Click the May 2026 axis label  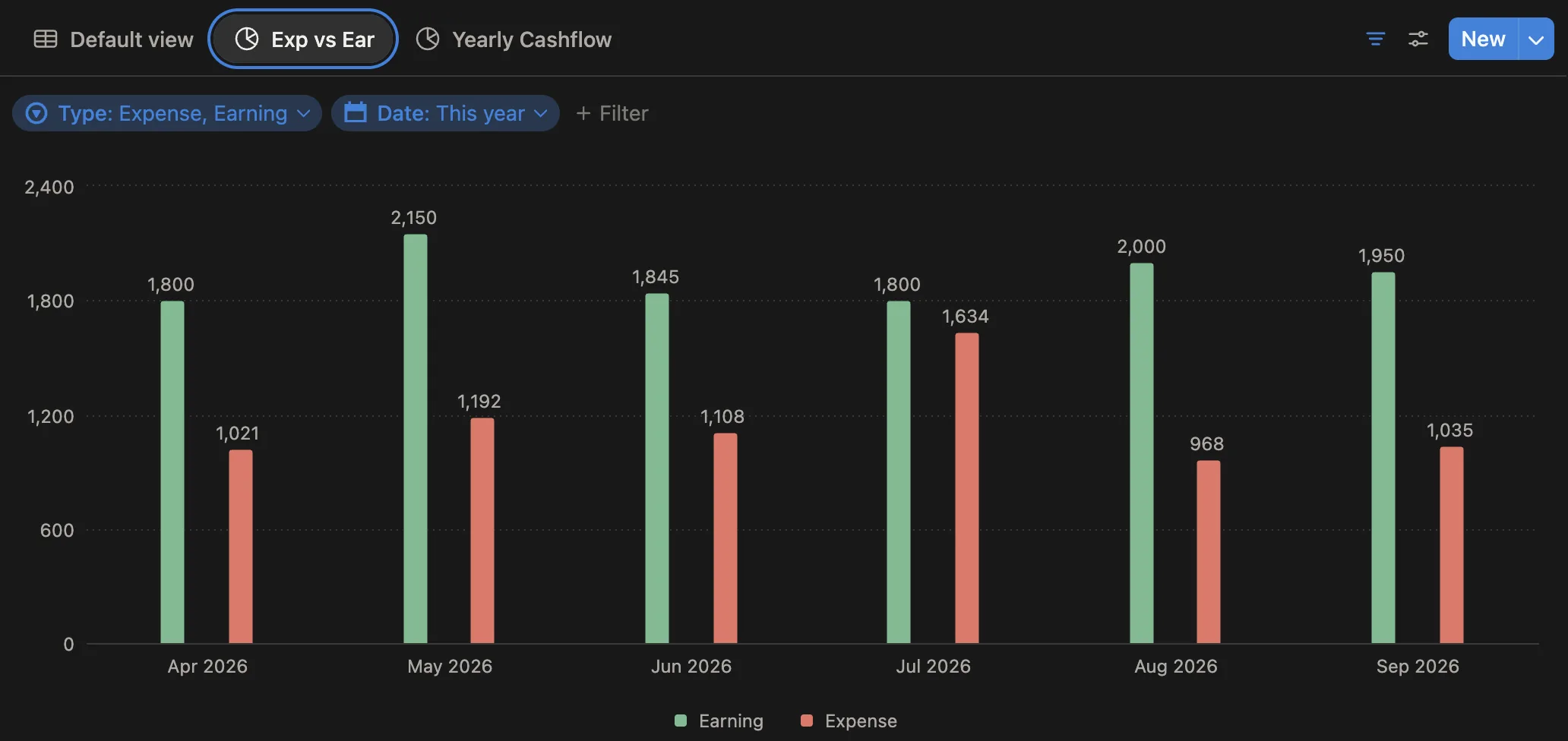(450, 667)
